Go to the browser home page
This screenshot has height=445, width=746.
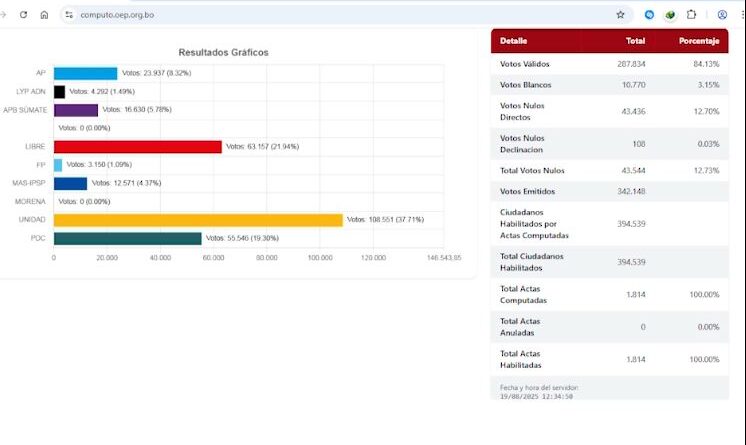44,15
